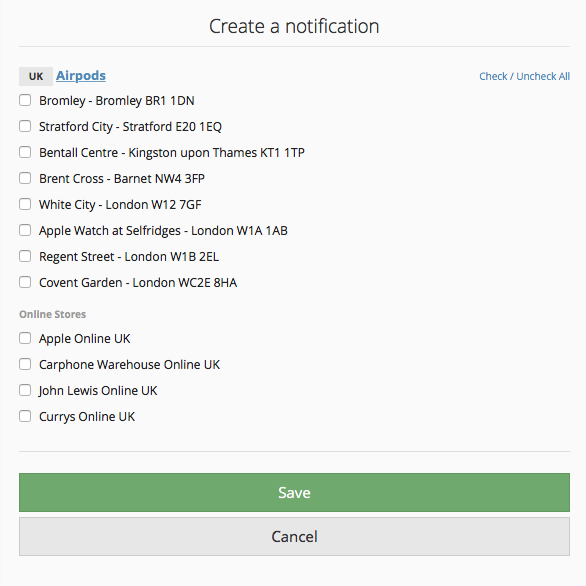Select Bentall Centre Kingston upon Thames checkbox
This screenshot has height=586, width=586.
tap(25, 152)
